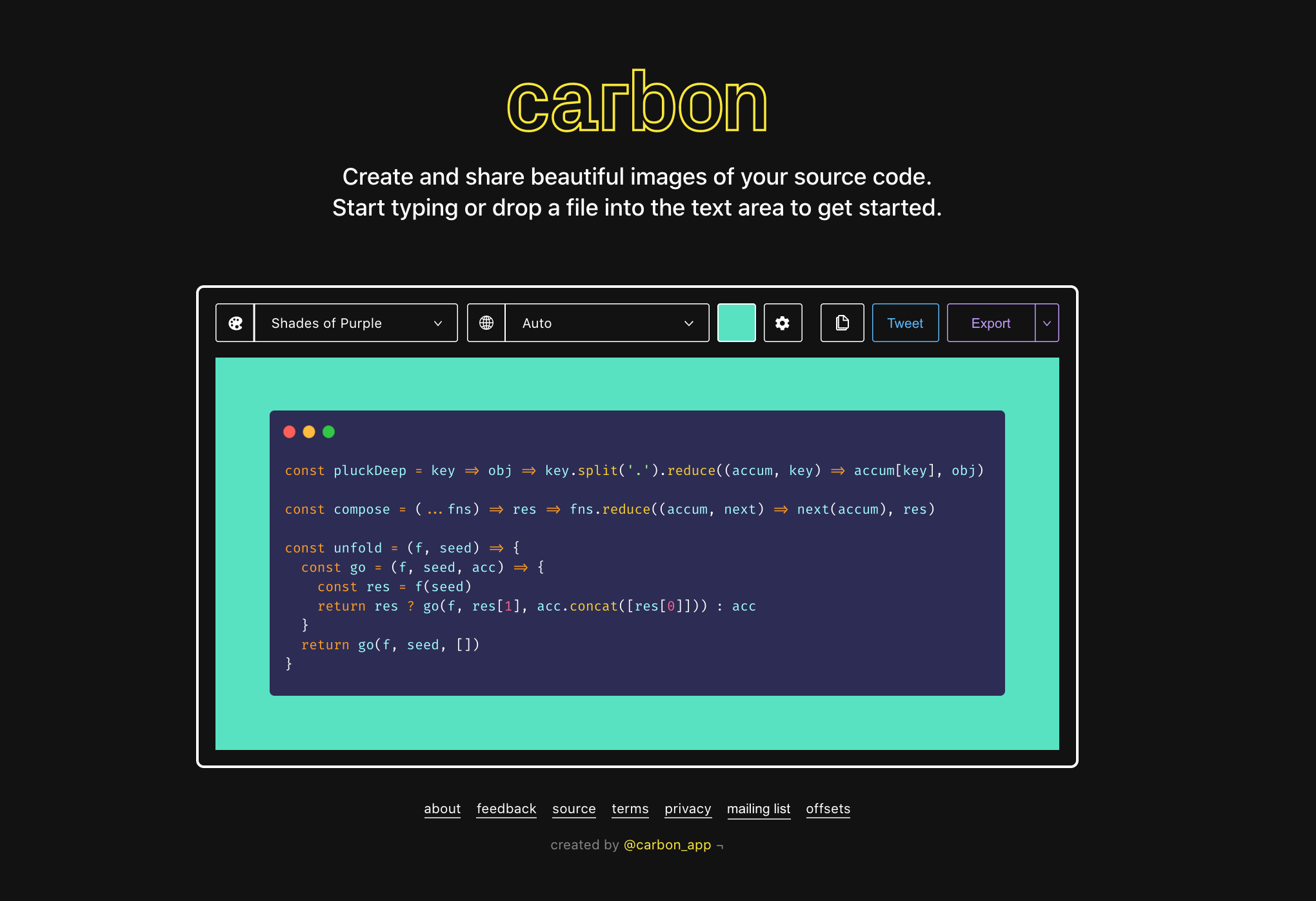This screenshot has width=1316, height=901.
Task: Open the privacy link
Action: (x=688, y=809)
